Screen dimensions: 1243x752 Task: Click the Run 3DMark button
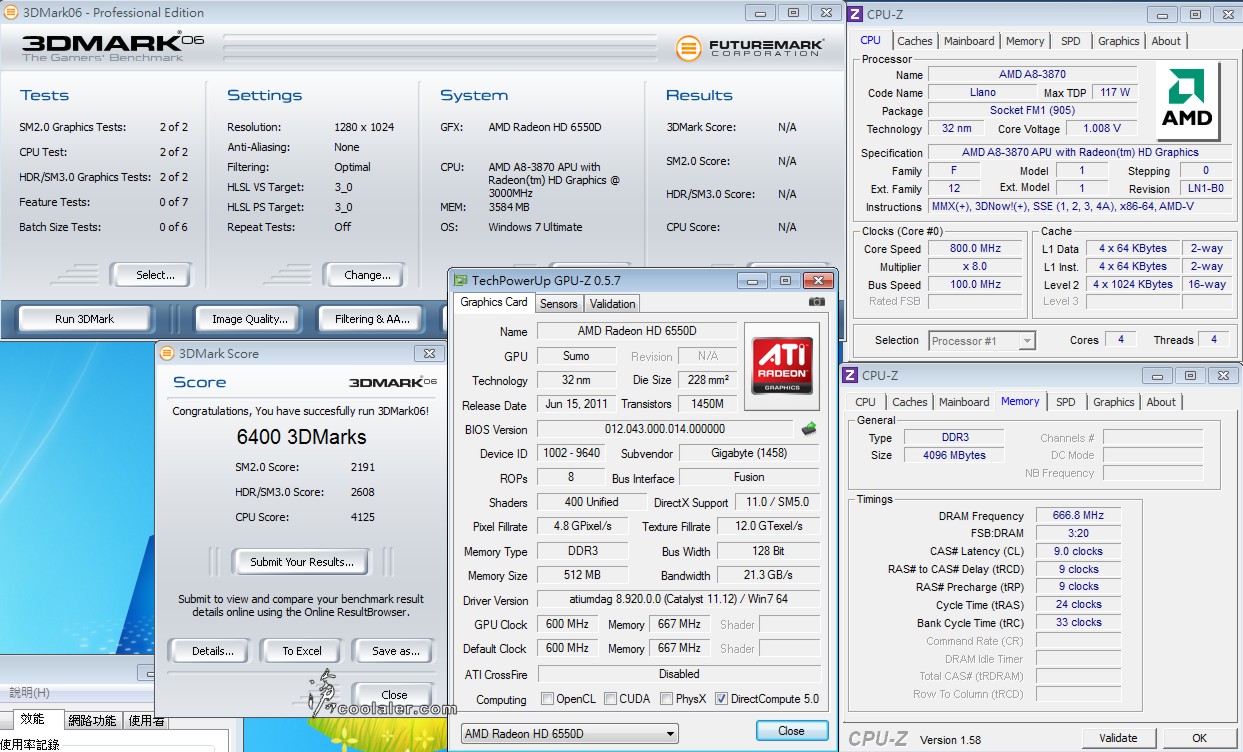pos(85,319)
